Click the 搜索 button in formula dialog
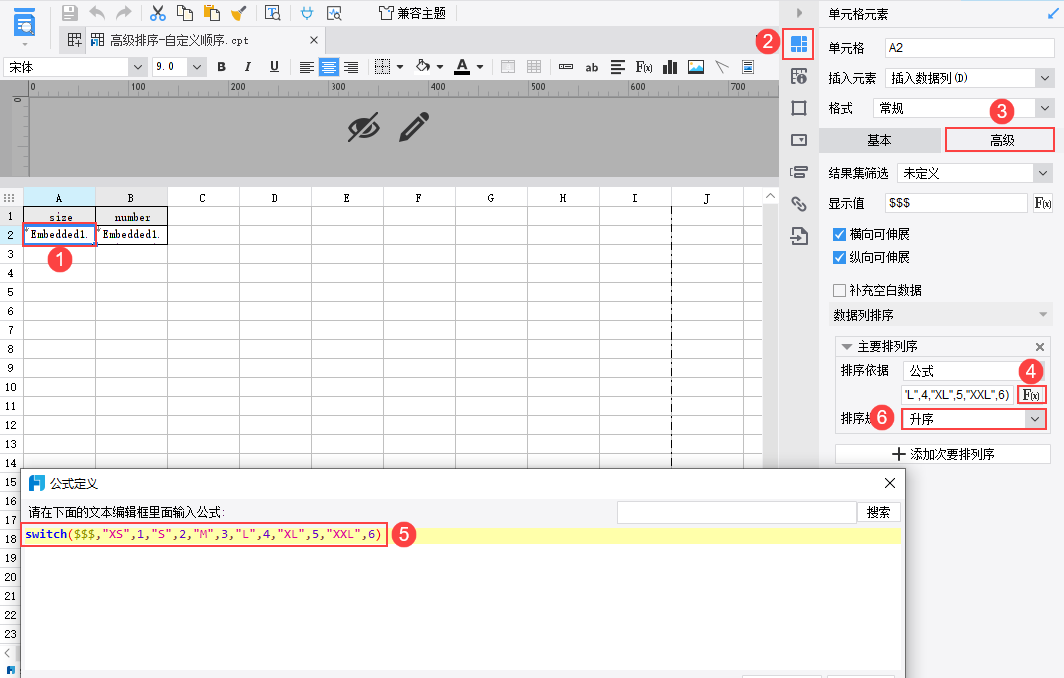1064x678 pixels. (x=879, y=512)
